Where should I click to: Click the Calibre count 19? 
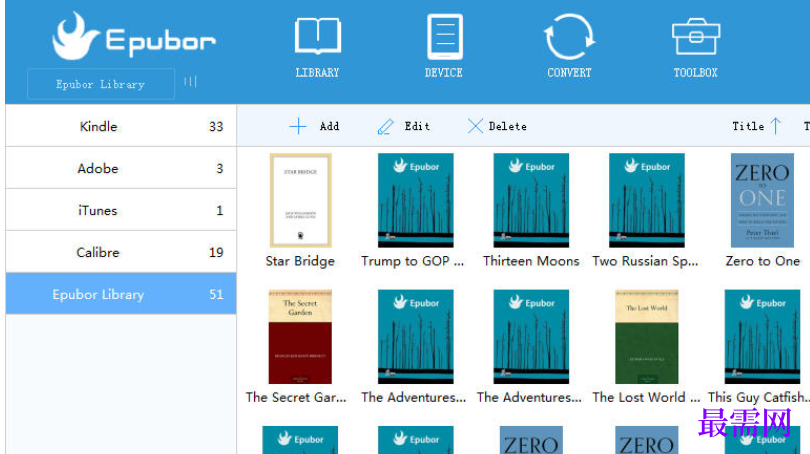point(216,252)
